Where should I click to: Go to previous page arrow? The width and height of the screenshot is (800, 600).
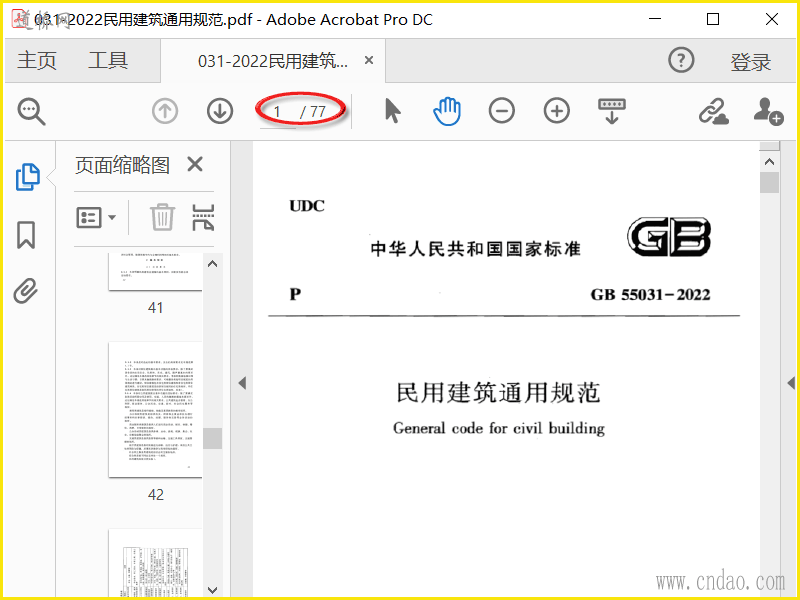pyautogui.click(x=165, y=111)
